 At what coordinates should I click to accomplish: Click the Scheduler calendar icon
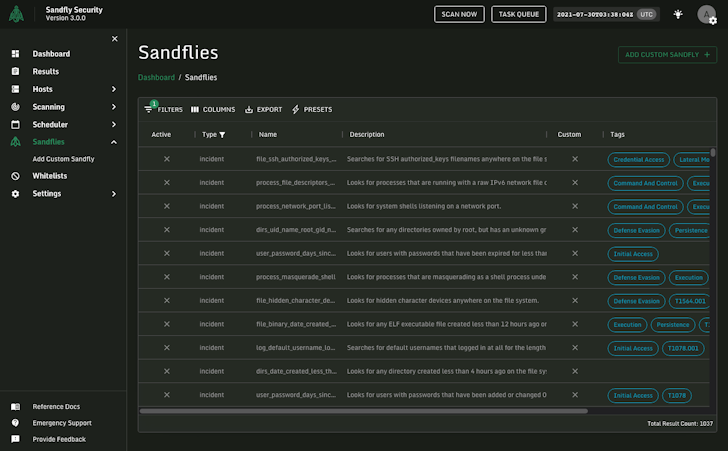(x=15, y=124)
